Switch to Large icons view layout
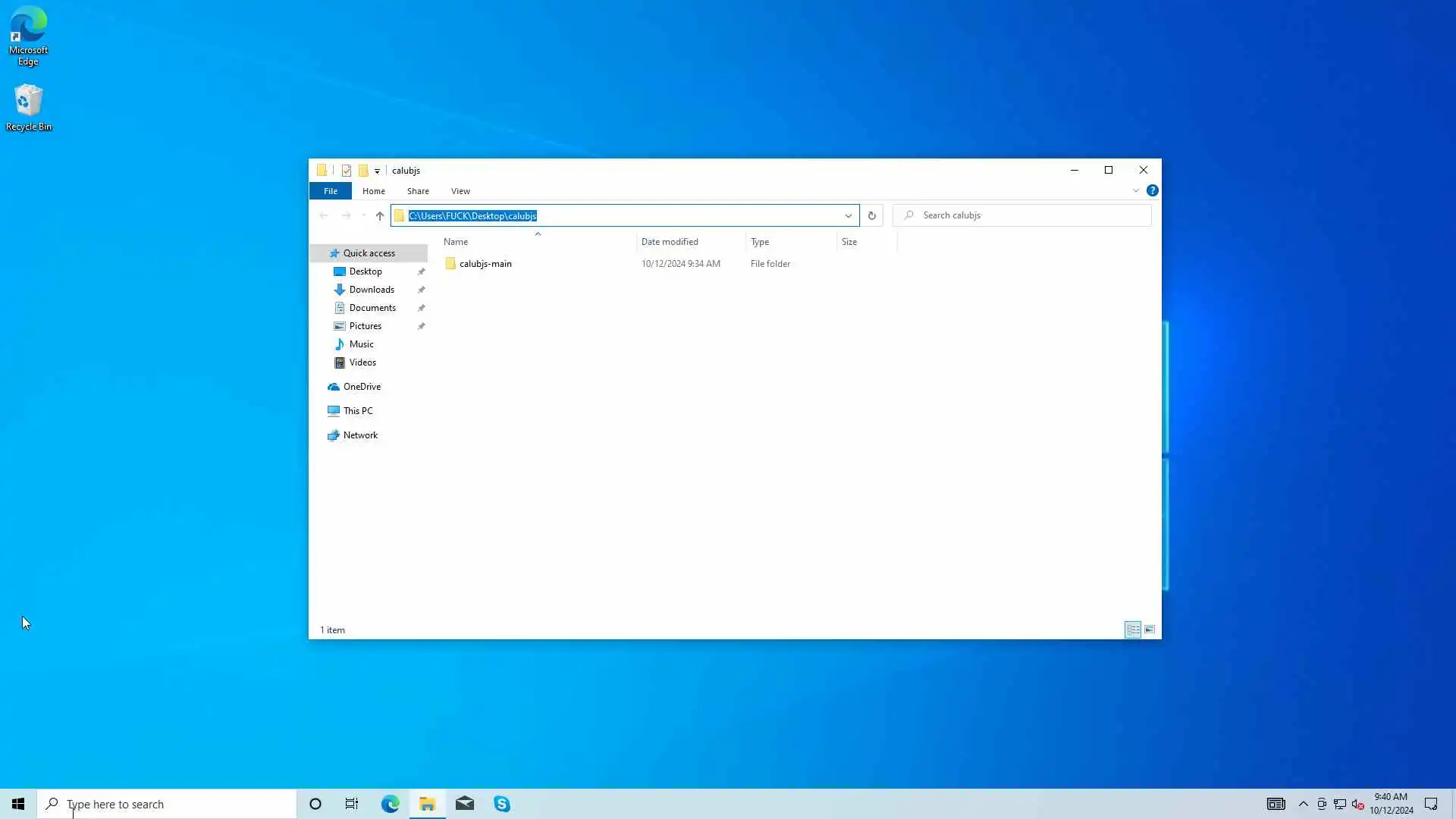 pos(1150,630)
